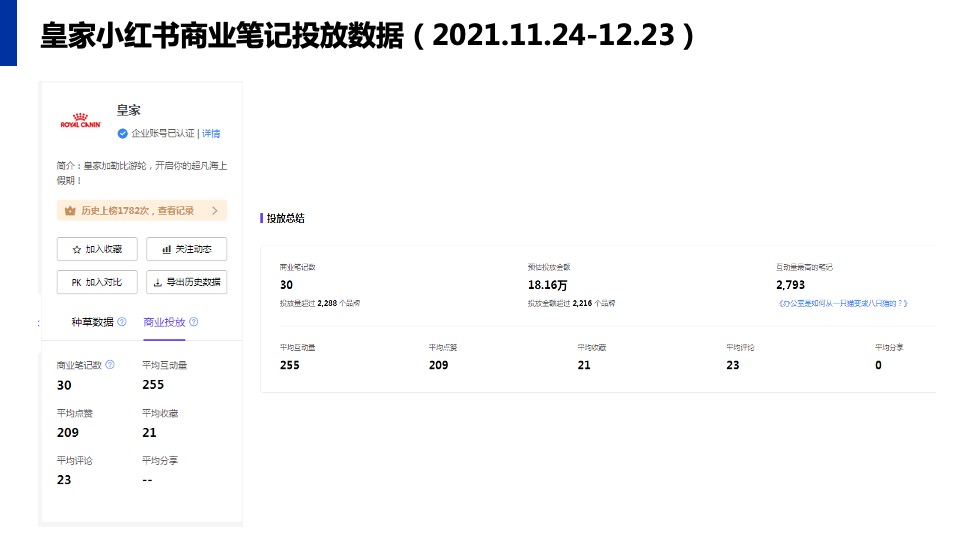Screen dimensions: 960x540
Task: Click the PK 加入对比 button
Action: click(x=97, y=282)
